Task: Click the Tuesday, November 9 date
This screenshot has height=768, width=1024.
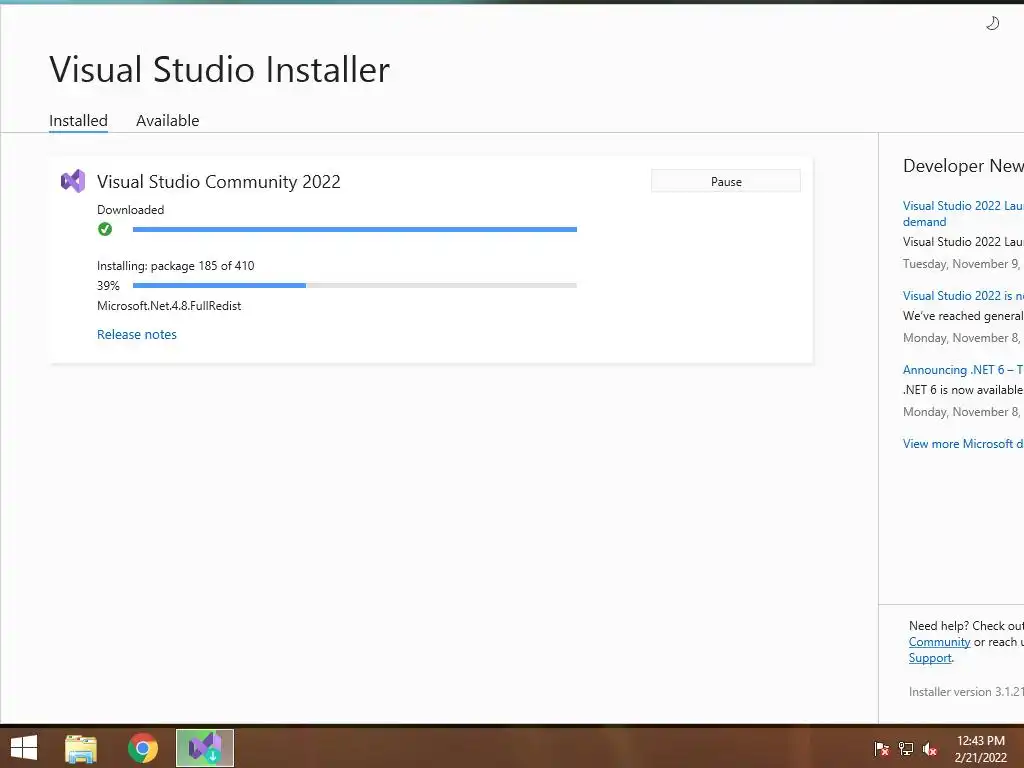Action: 963,264
